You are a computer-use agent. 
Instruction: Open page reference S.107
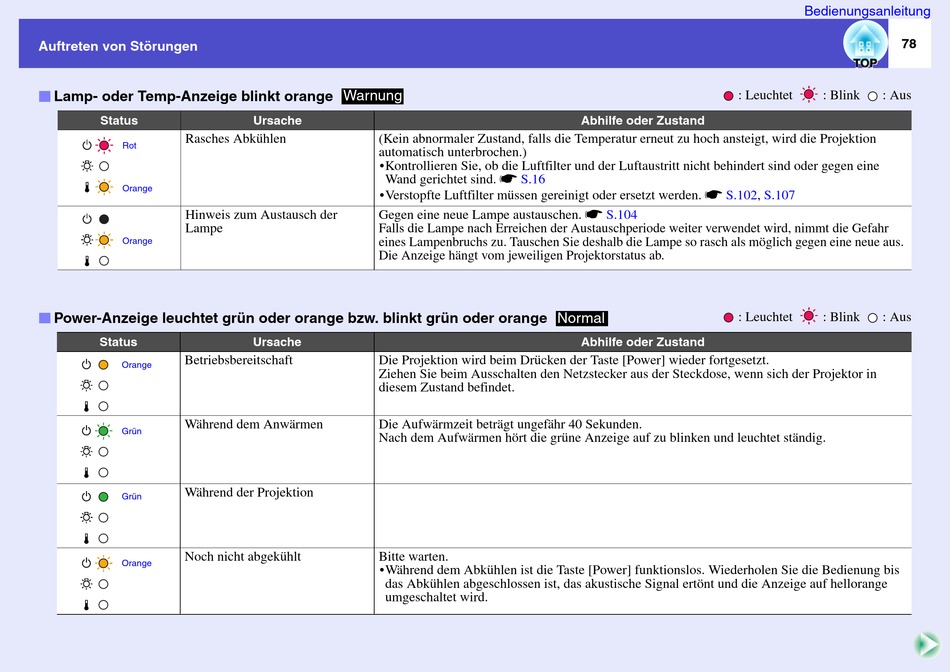779,195
